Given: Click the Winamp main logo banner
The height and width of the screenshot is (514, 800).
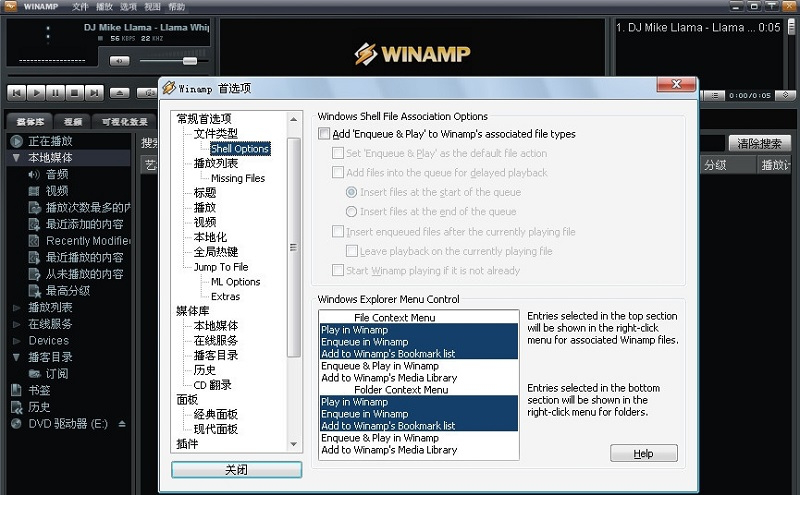Looking at the screenshot, I should tap(412, 54).
